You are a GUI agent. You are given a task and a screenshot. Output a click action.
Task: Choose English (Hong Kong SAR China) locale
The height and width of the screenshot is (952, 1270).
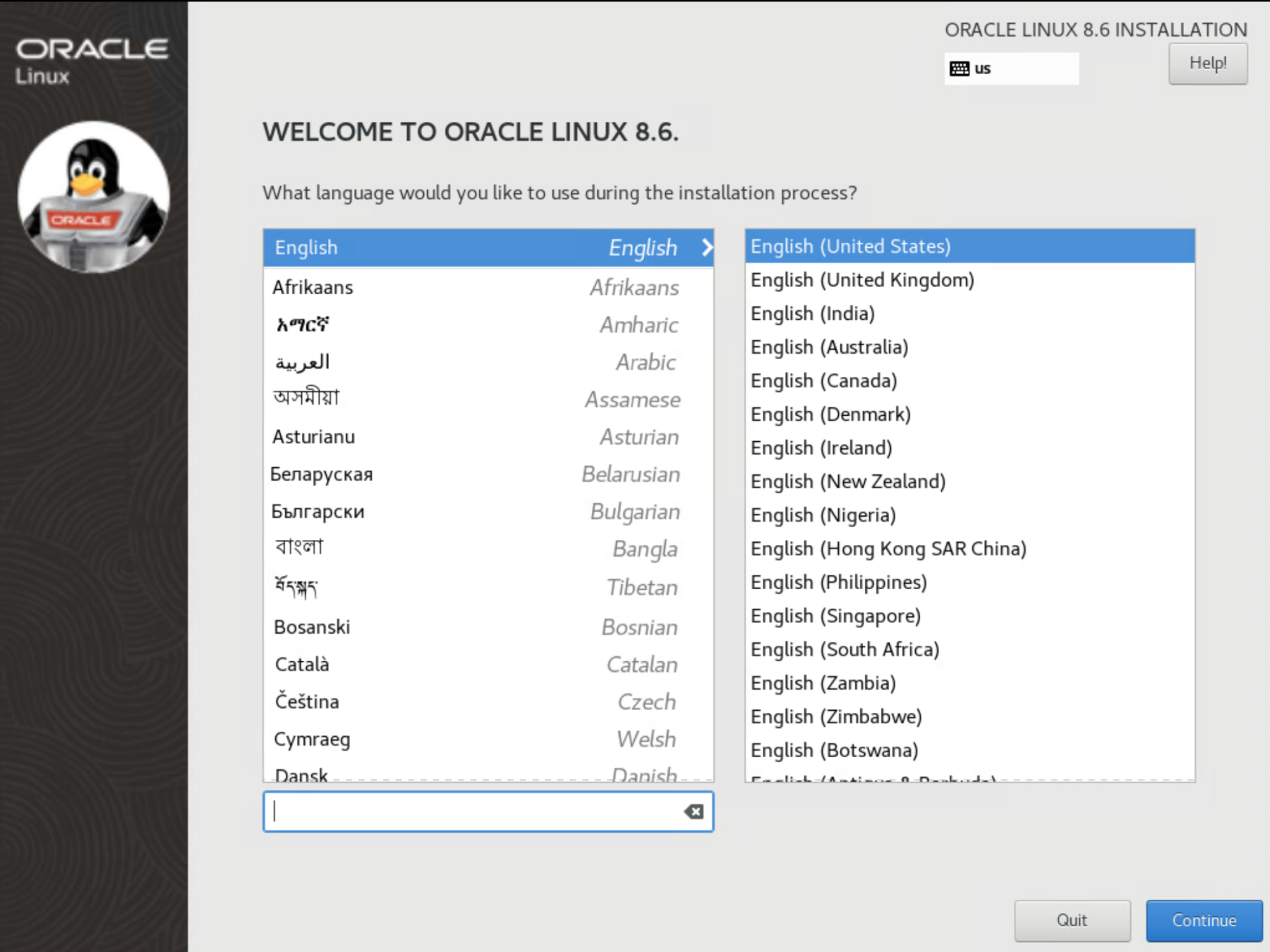tap(970, 549)
